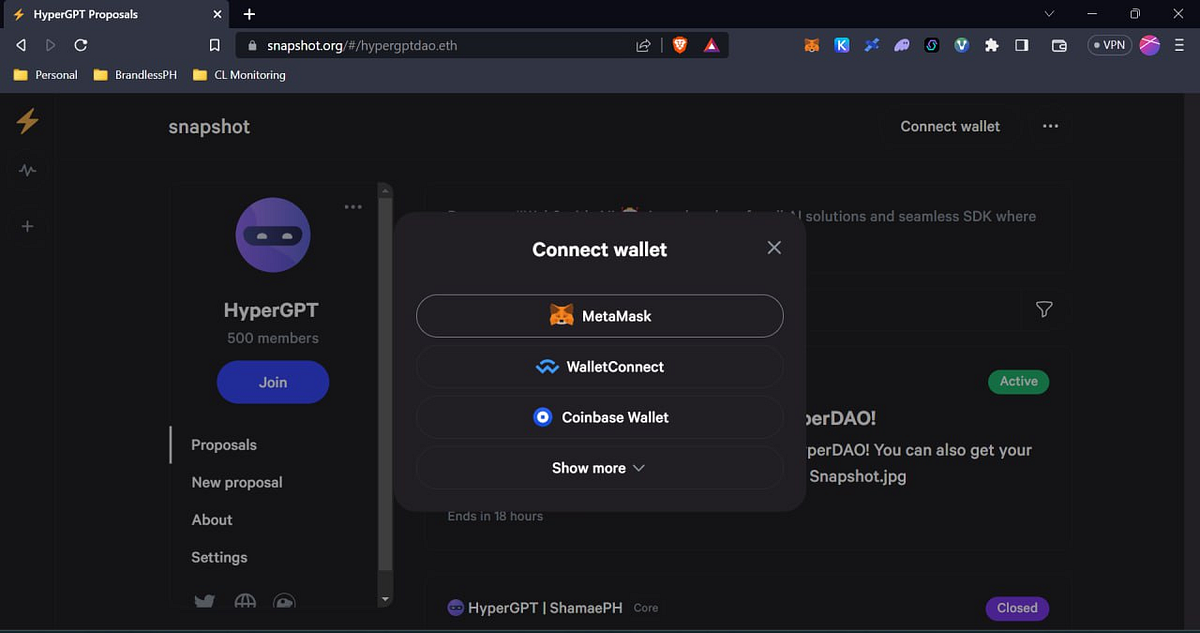Open the MetaMask browser extension icon

(x=811, y=45)
